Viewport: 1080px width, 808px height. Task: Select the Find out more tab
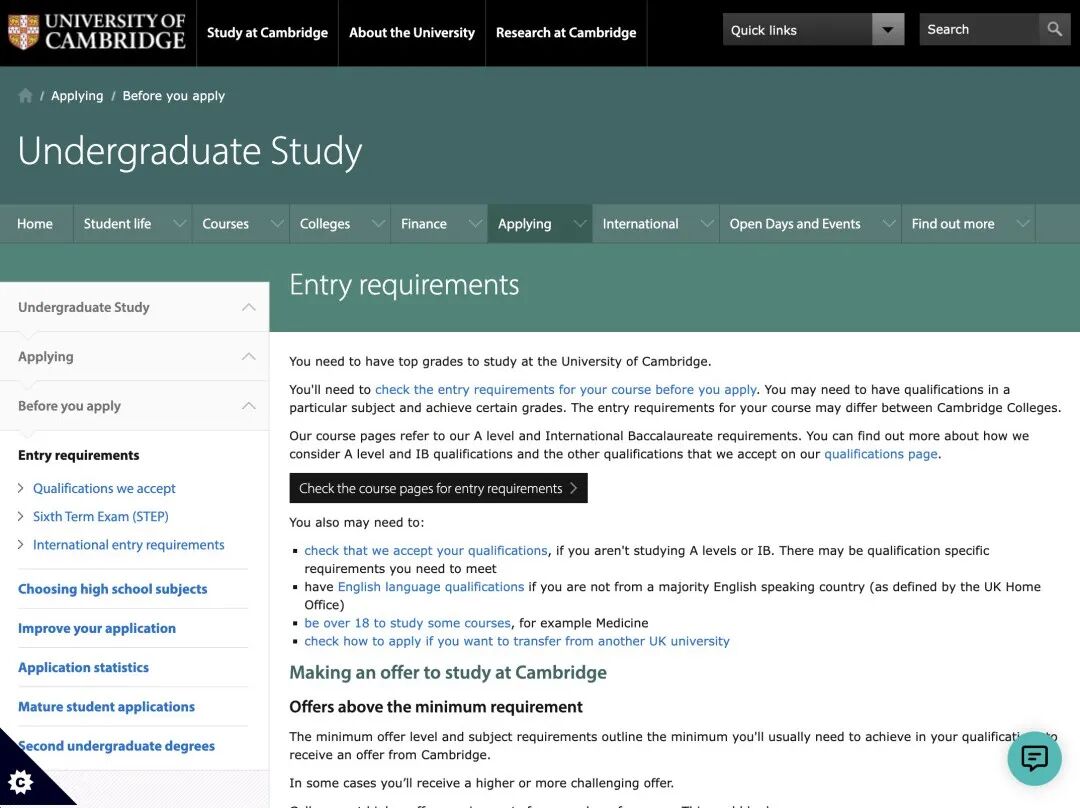953,223
